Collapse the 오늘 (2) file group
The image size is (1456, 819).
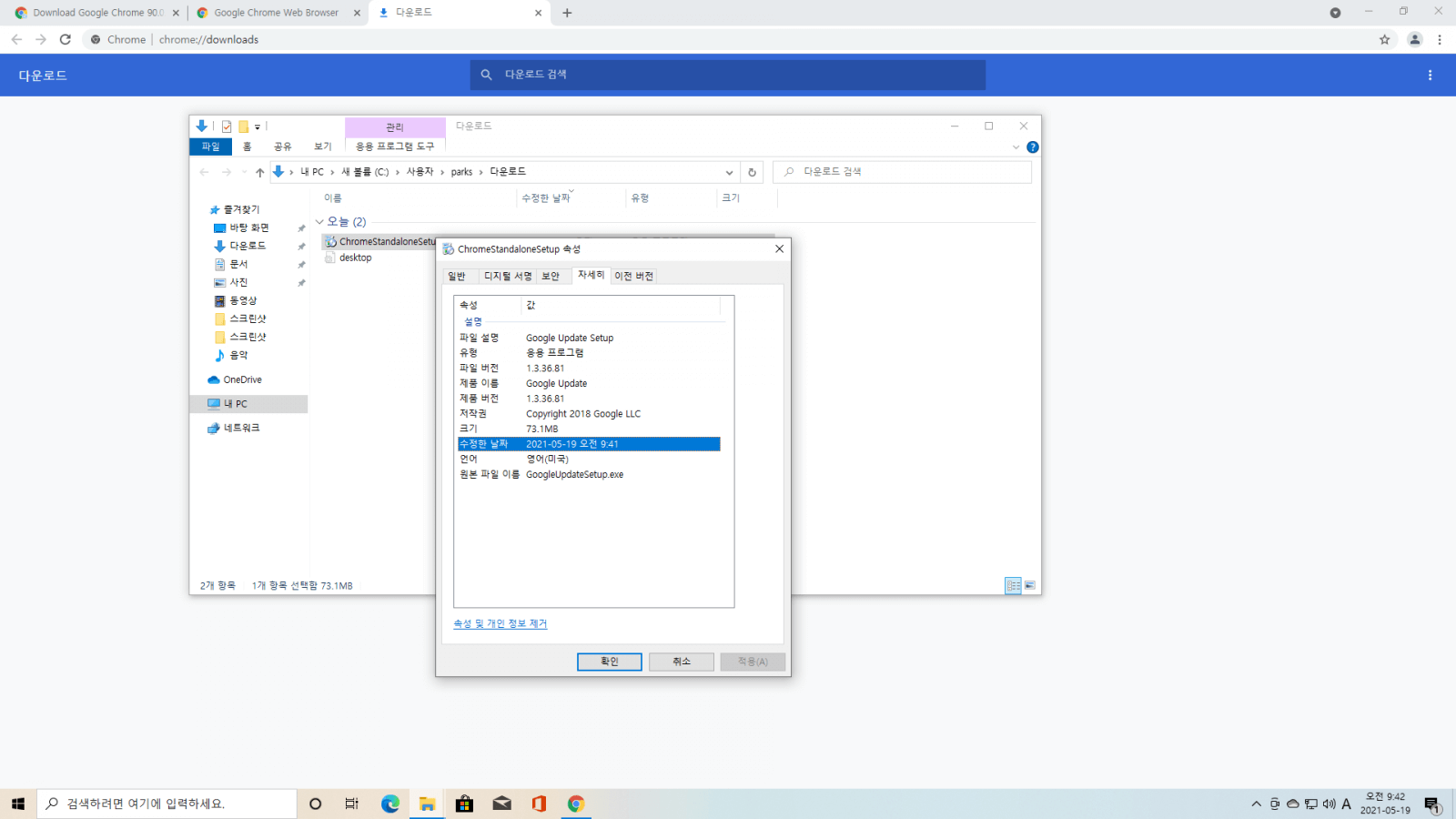click(319, 222)
